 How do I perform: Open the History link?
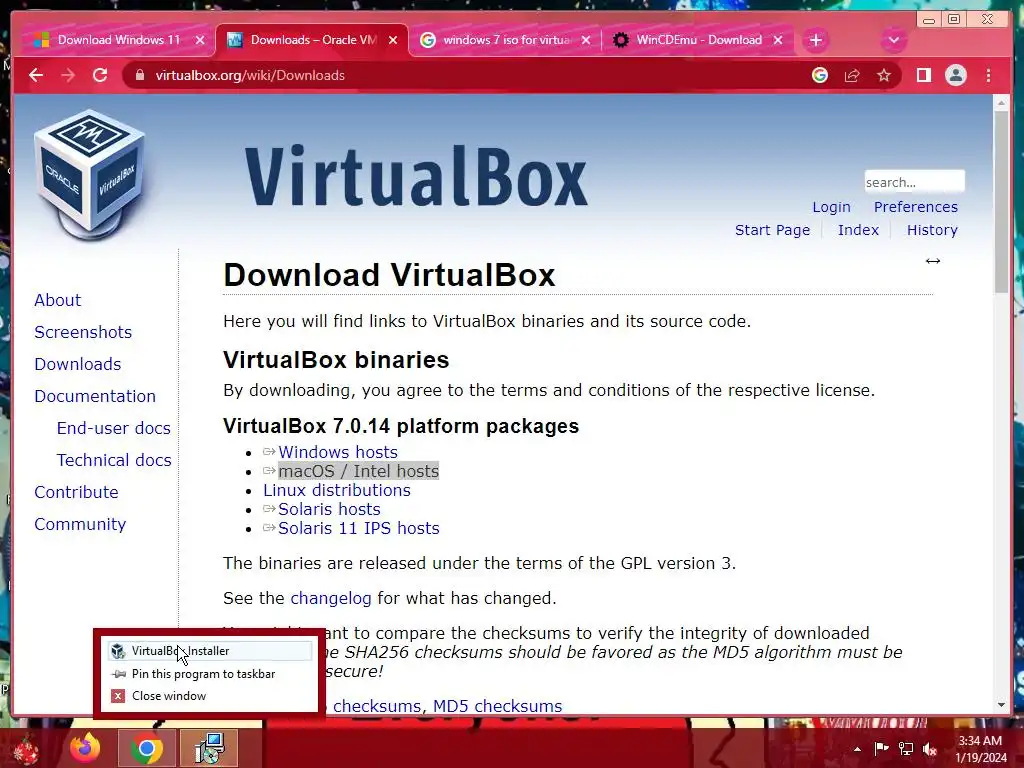click(x=932, y=230)
